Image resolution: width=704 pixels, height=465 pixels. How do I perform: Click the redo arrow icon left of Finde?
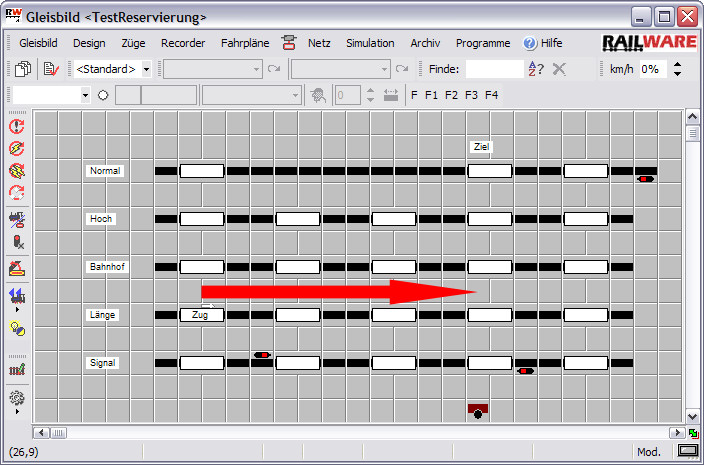coord(402,69)
